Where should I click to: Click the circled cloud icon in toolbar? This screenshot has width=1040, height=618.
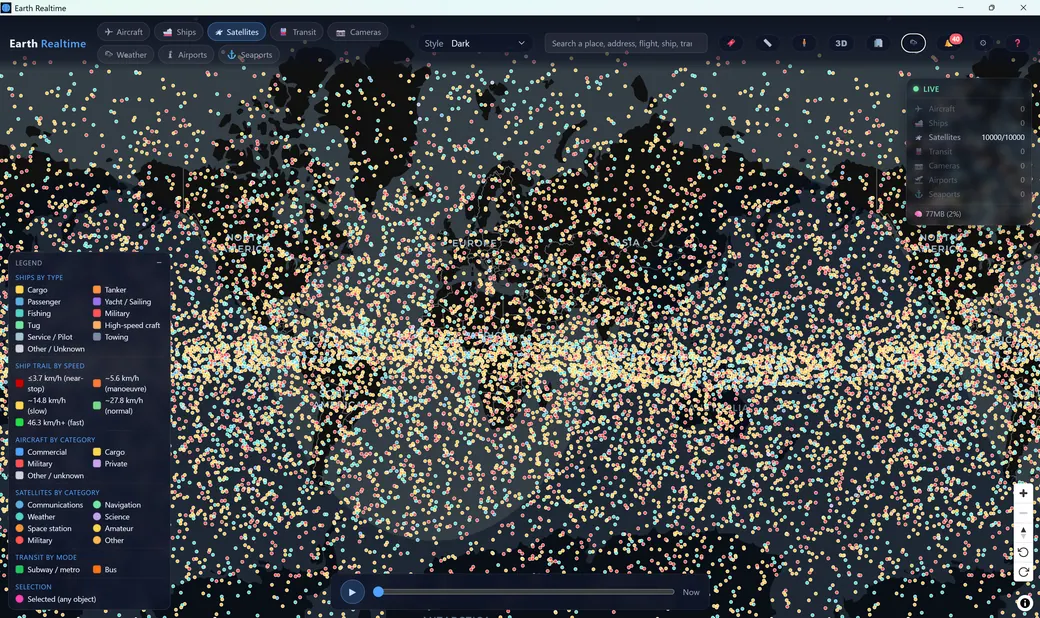tap(913, 43)
